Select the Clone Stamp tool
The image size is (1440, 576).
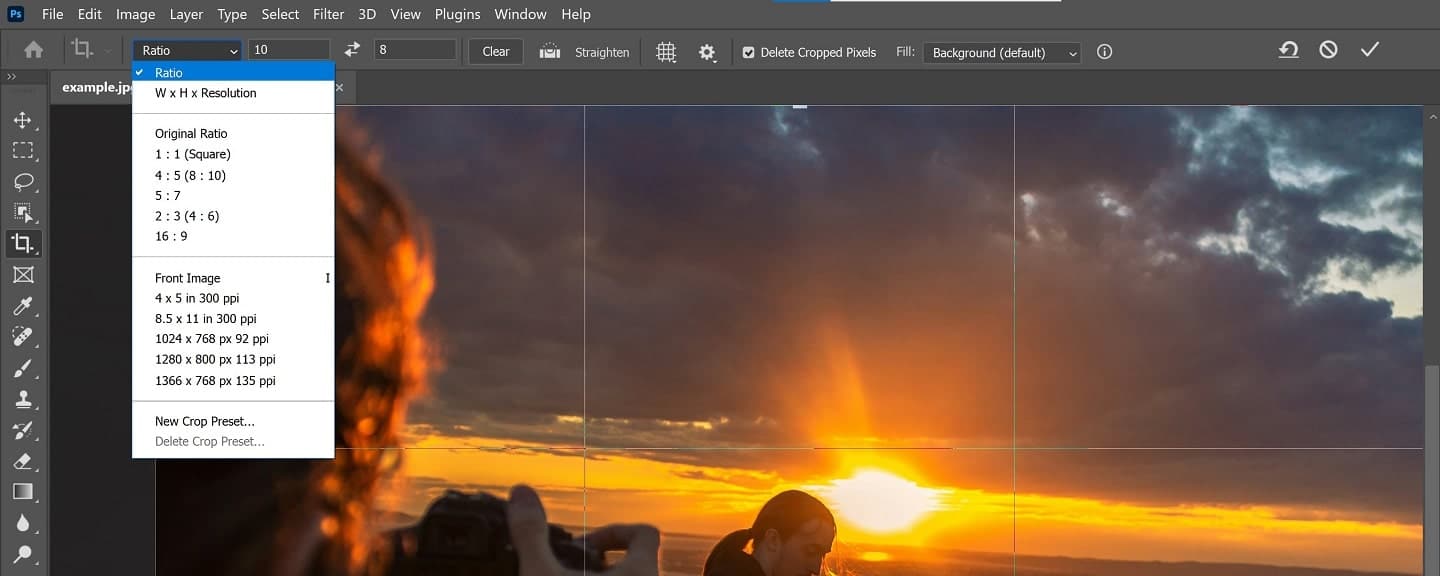click(24, 398)
